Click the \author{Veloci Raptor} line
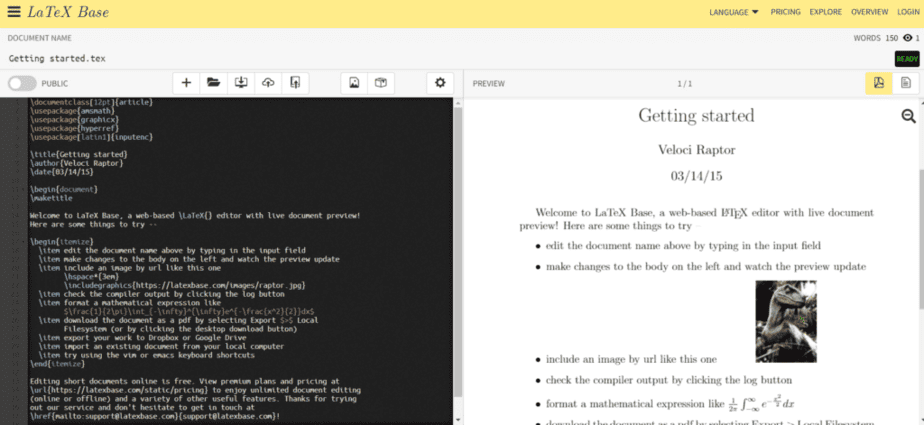924x425 pixels. tap(77, 163)
